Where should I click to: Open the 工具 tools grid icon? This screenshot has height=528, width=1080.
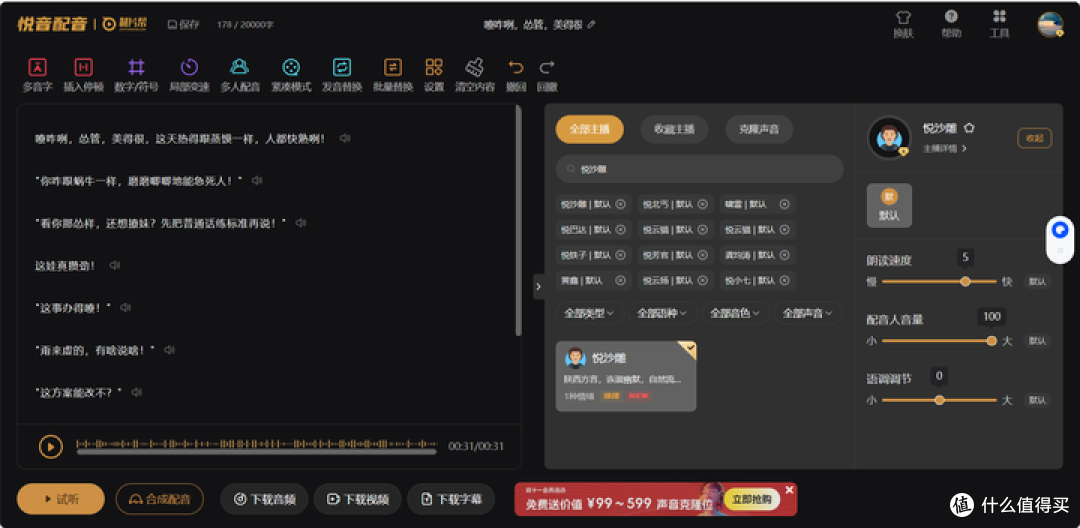click(x=999, y=24)
